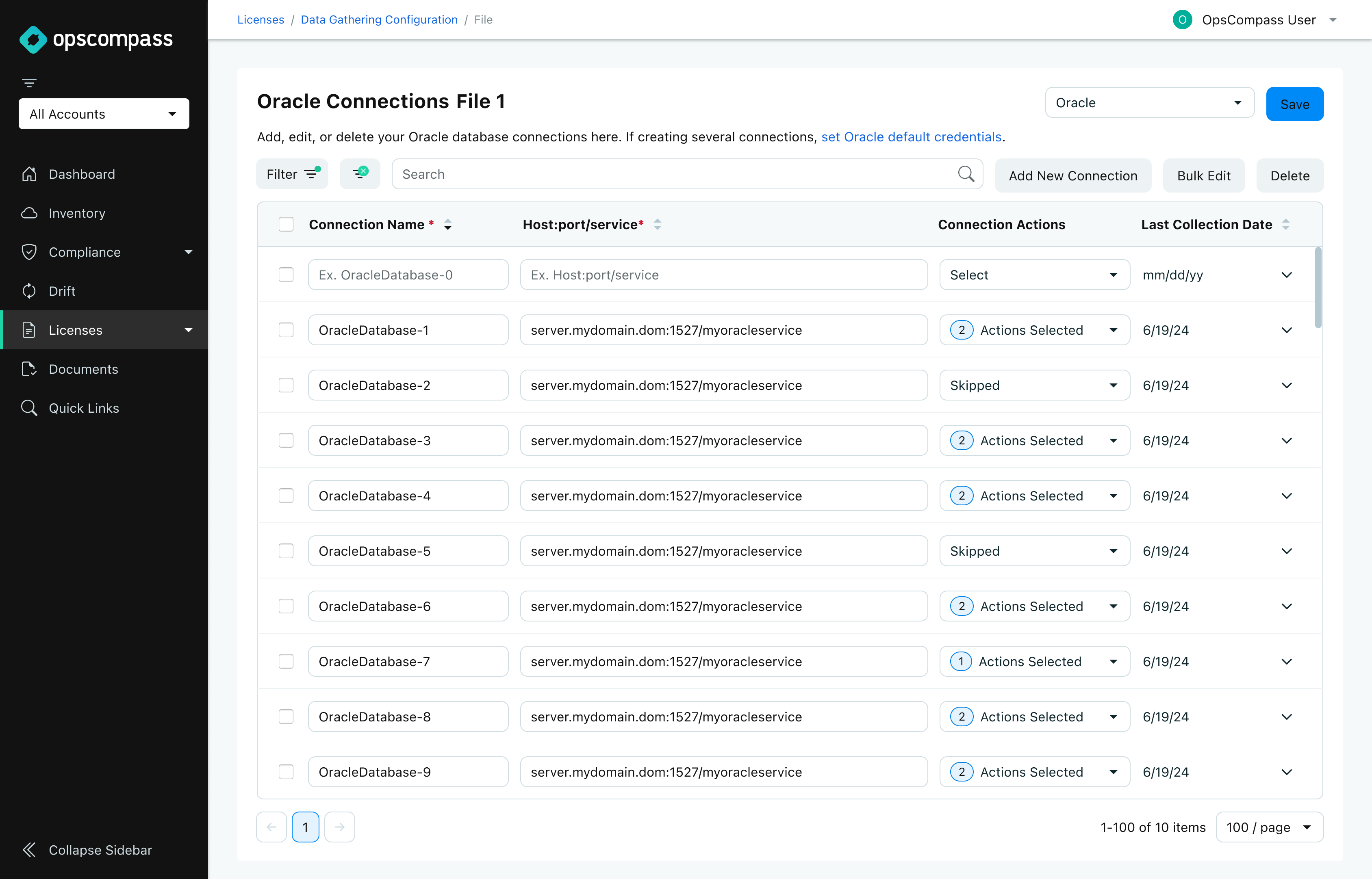This screenshot has height=879, width=1372.
Task: Toggle the select-all header checkbox
Action: pyautogui.click(x=286, y=224)
